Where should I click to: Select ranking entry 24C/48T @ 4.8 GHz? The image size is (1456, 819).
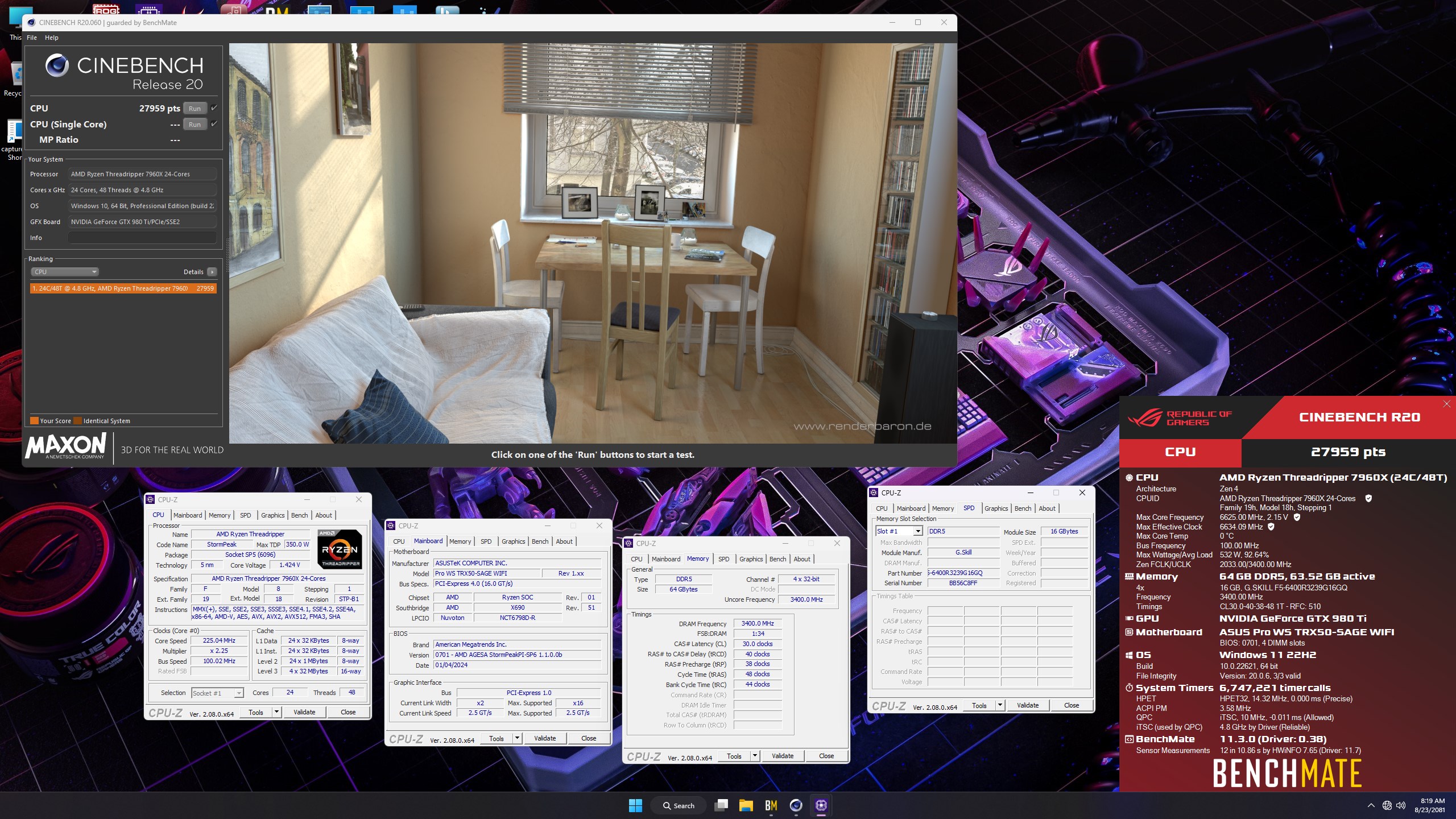[x=123, y=288]
